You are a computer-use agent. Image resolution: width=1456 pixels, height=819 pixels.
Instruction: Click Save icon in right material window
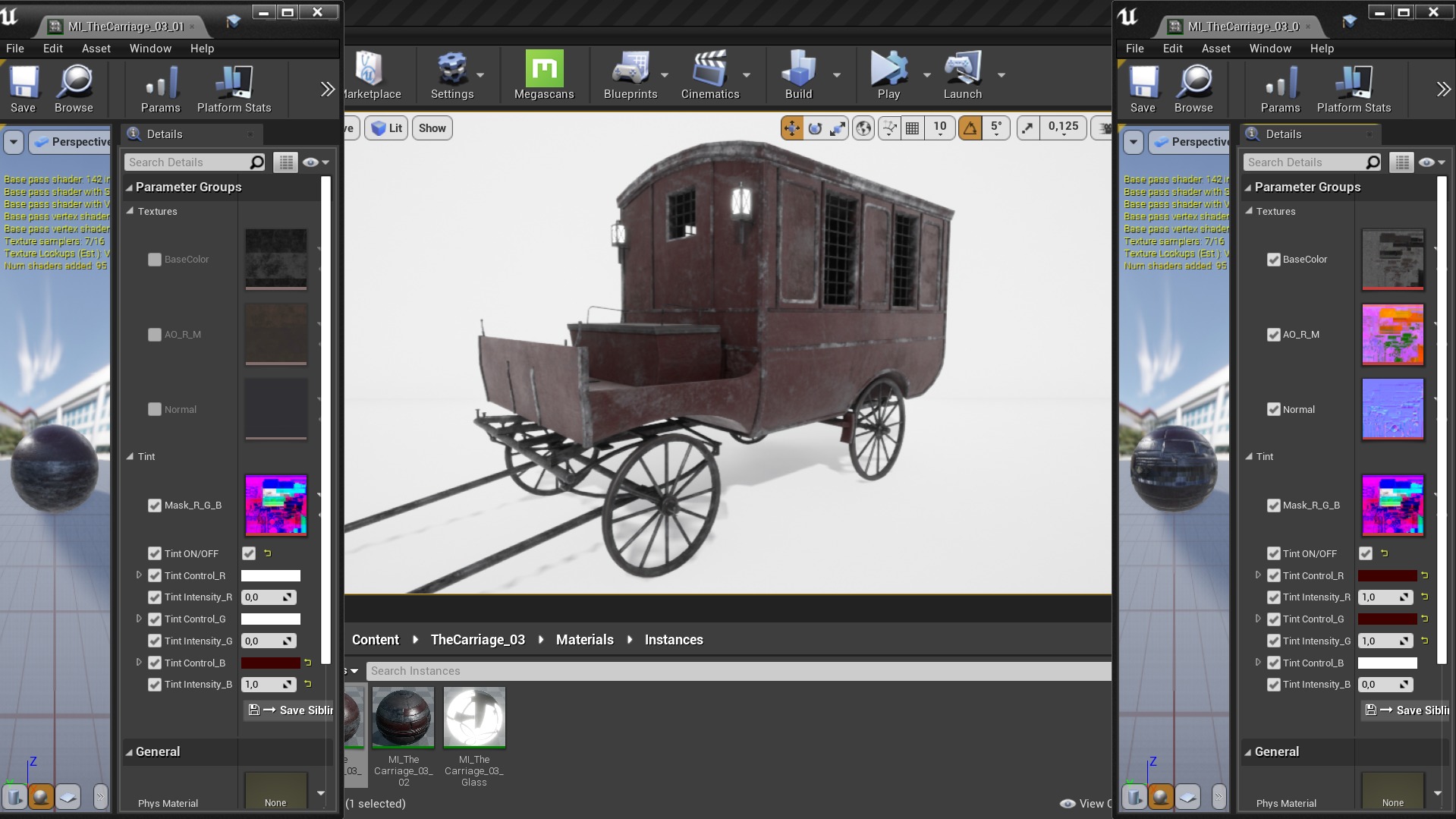[1143, 89]
